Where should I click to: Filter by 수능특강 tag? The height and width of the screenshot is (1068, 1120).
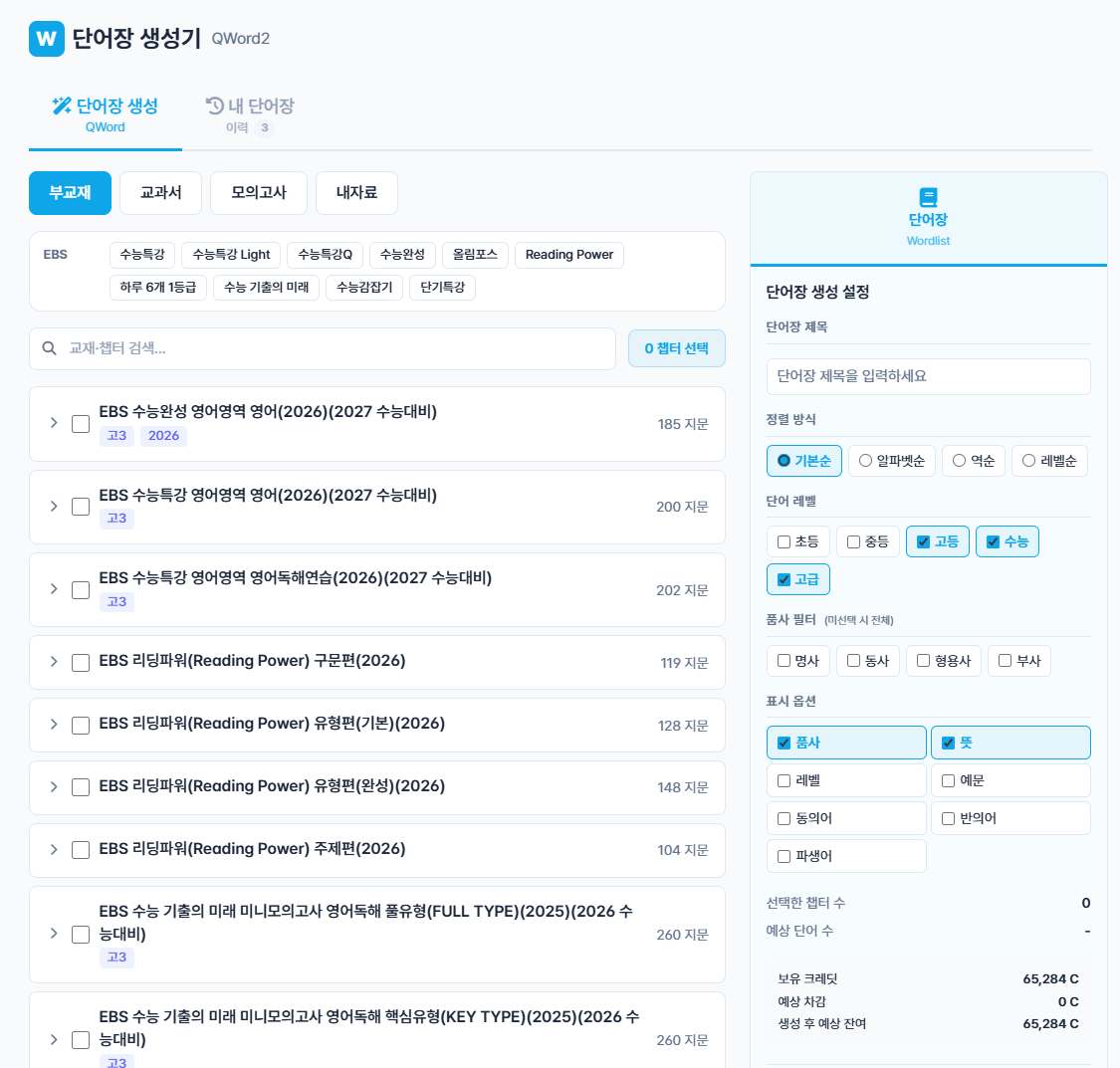(142, 255)
